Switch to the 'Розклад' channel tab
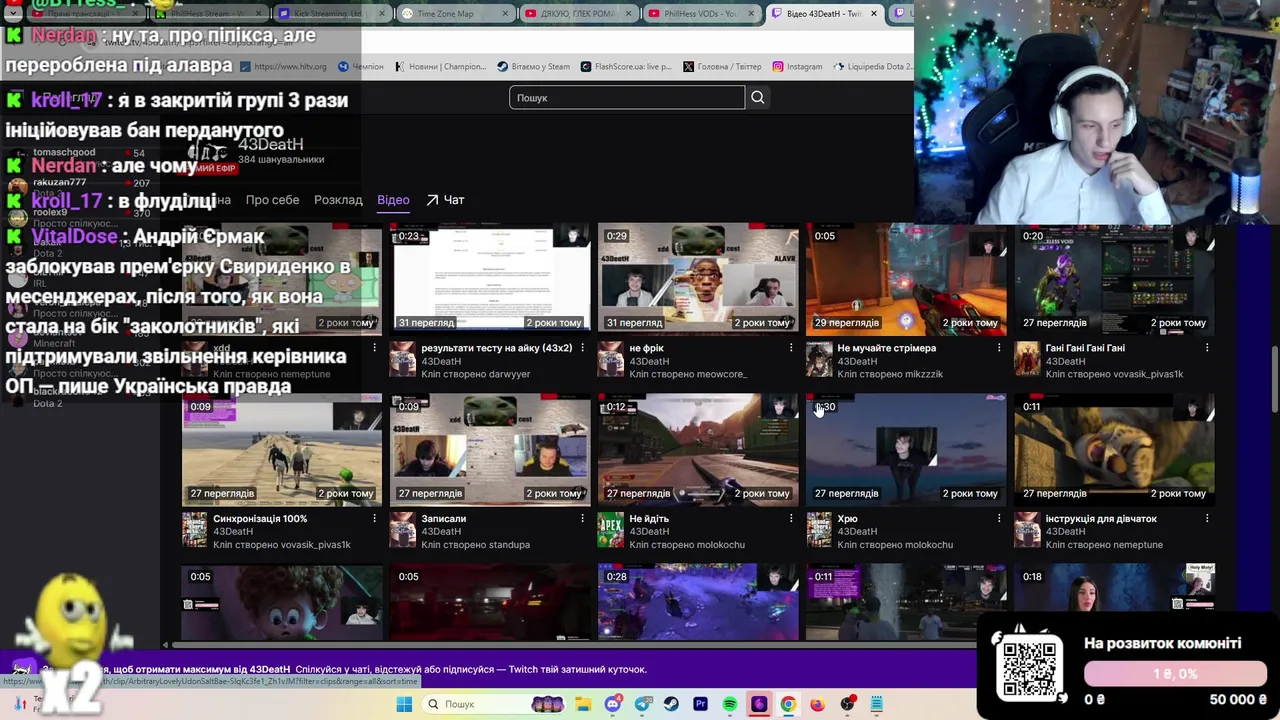Viewport: 1280px width, 720px height. click(338, 200)
